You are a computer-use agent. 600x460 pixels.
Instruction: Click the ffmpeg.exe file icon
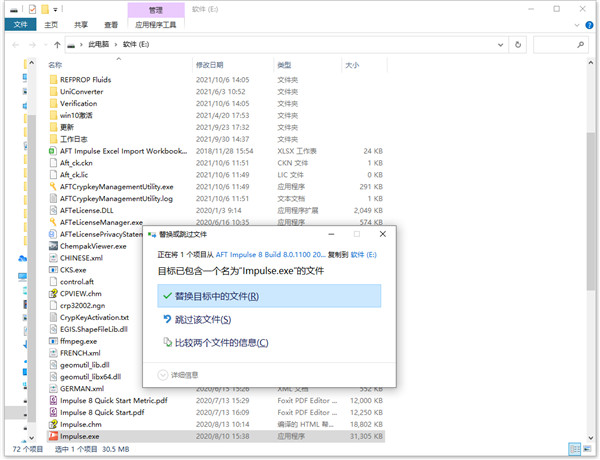pyautogui.click(x=52, y=341)
